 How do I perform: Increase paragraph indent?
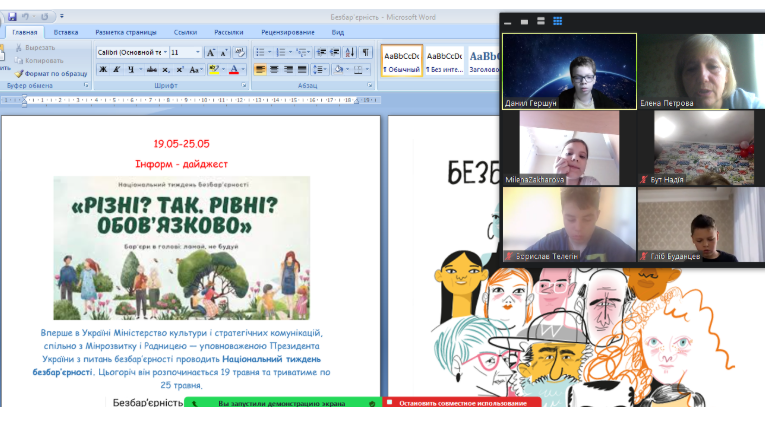334,52
